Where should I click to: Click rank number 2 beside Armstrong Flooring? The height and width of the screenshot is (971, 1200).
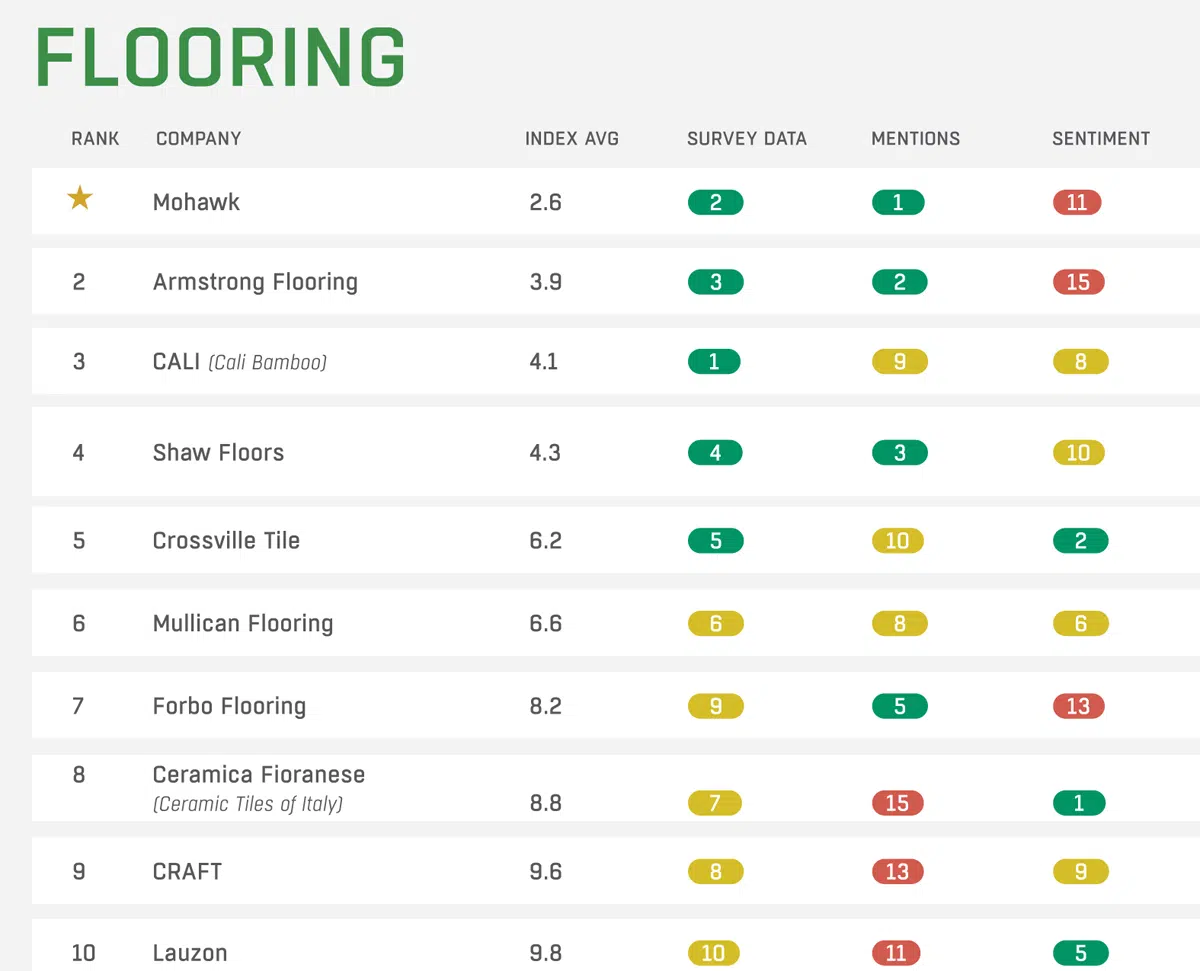79,283
